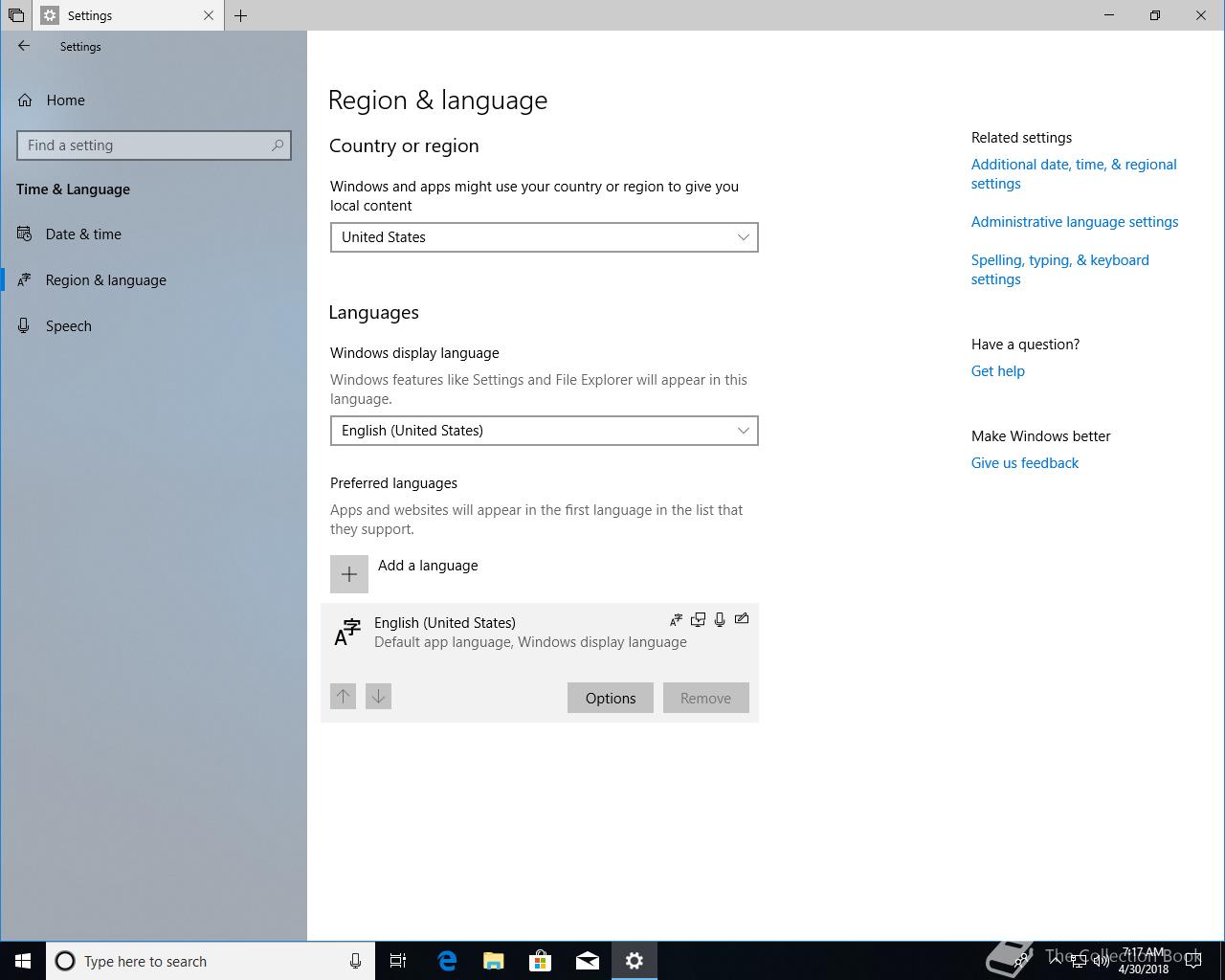Click the Country or region heading
This screenshot has width=1225, height=980.
pyautogui.click(x=404, y=145)
